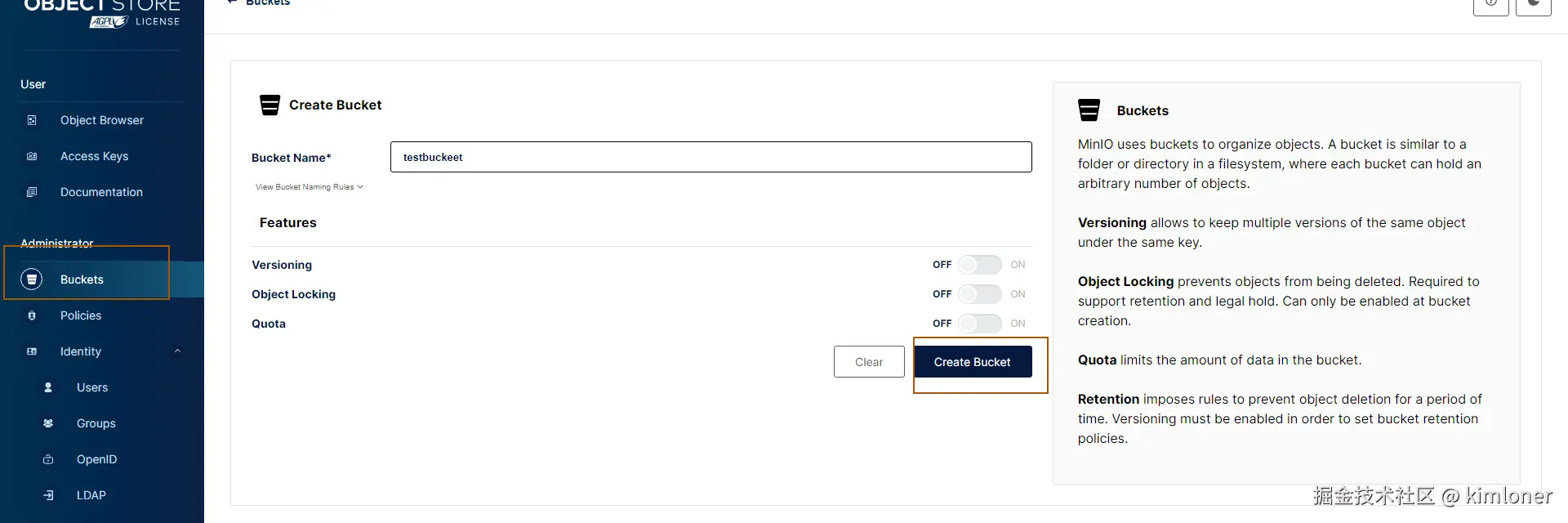The height and width of the screenshot is (523, 1568).
Task: Click the Clear button
Action: coord(869,362)
